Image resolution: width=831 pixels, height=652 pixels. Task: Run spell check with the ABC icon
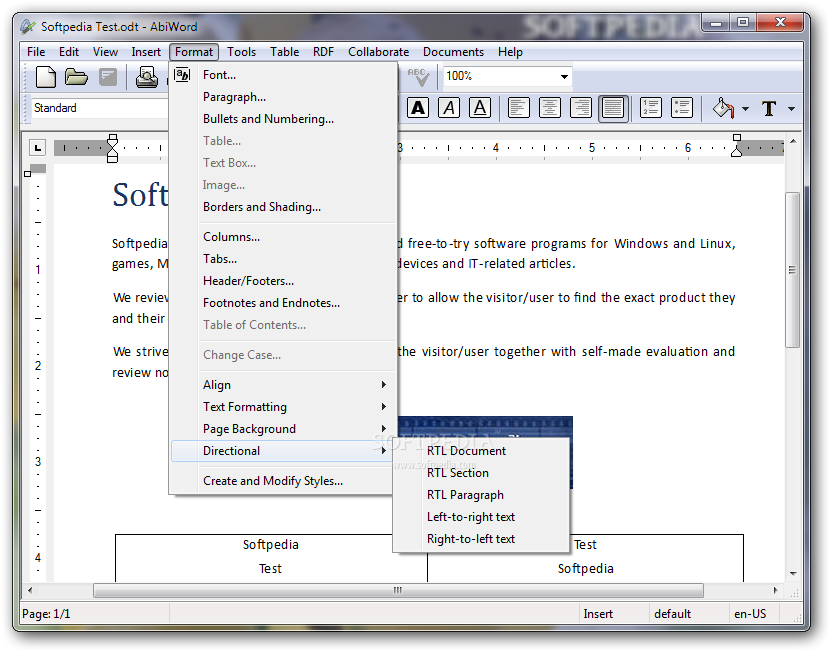click(419, 77)
